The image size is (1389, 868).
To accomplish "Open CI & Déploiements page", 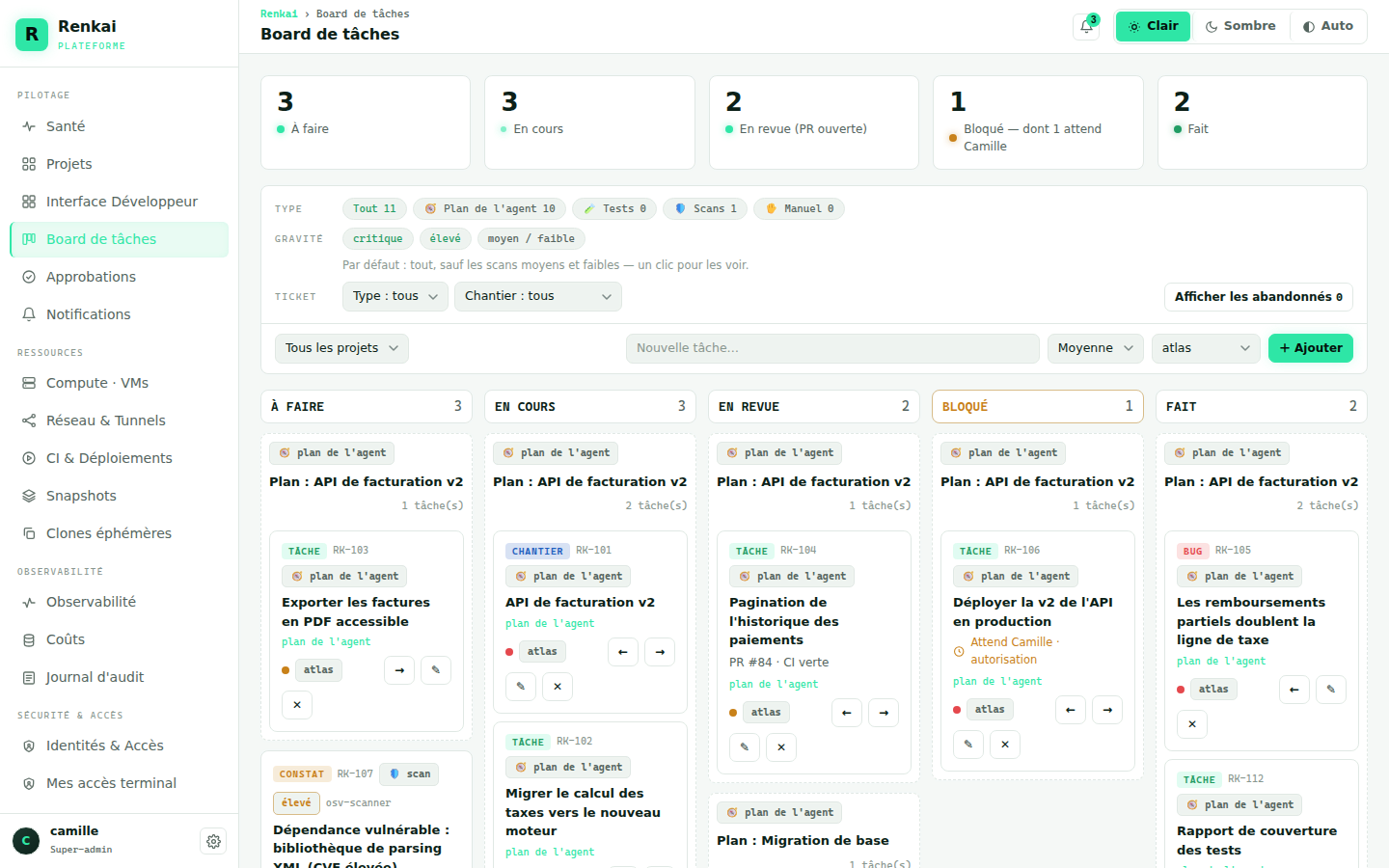I will [120, 458].
